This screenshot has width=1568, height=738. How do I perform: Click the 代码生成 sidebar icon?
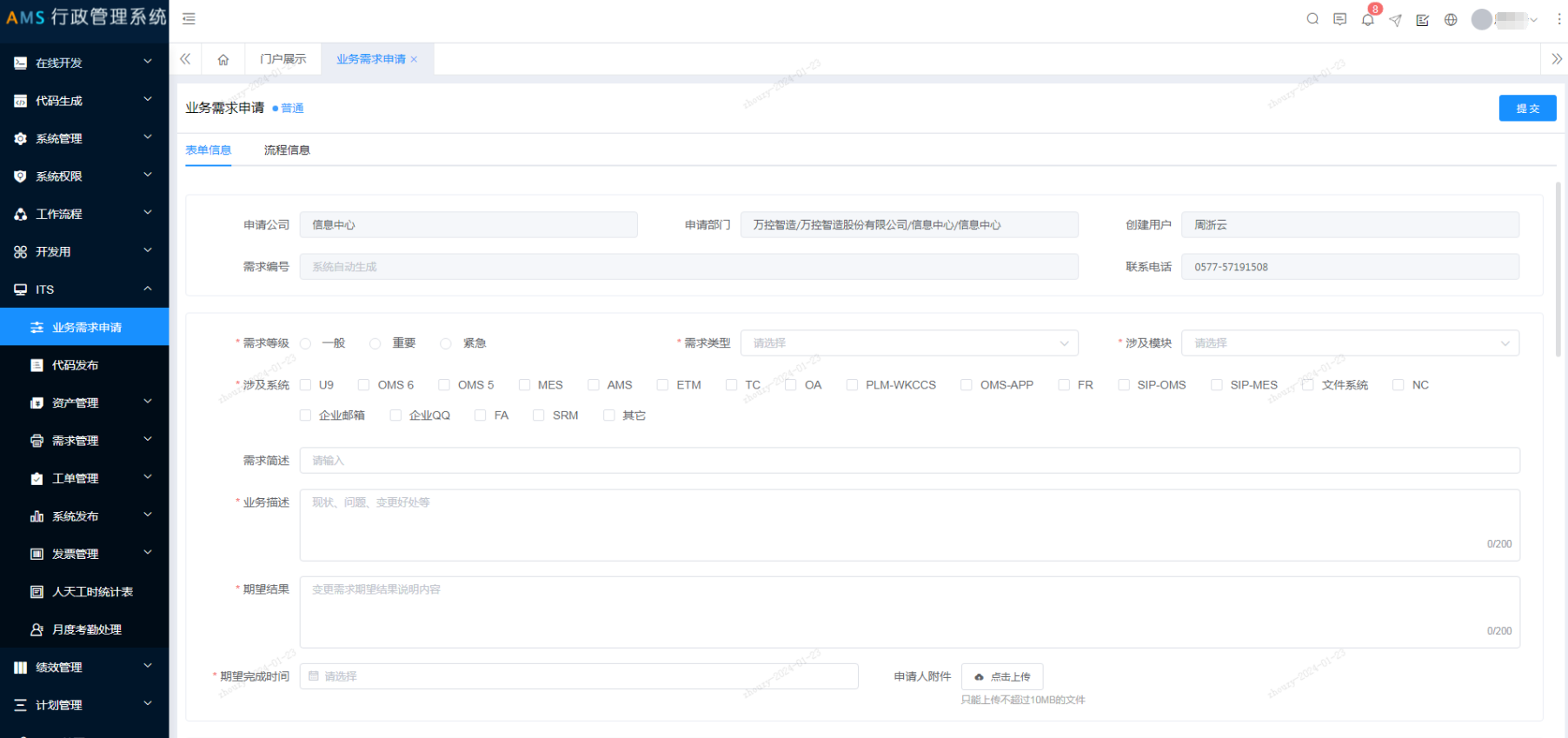[x=20, y=101]
